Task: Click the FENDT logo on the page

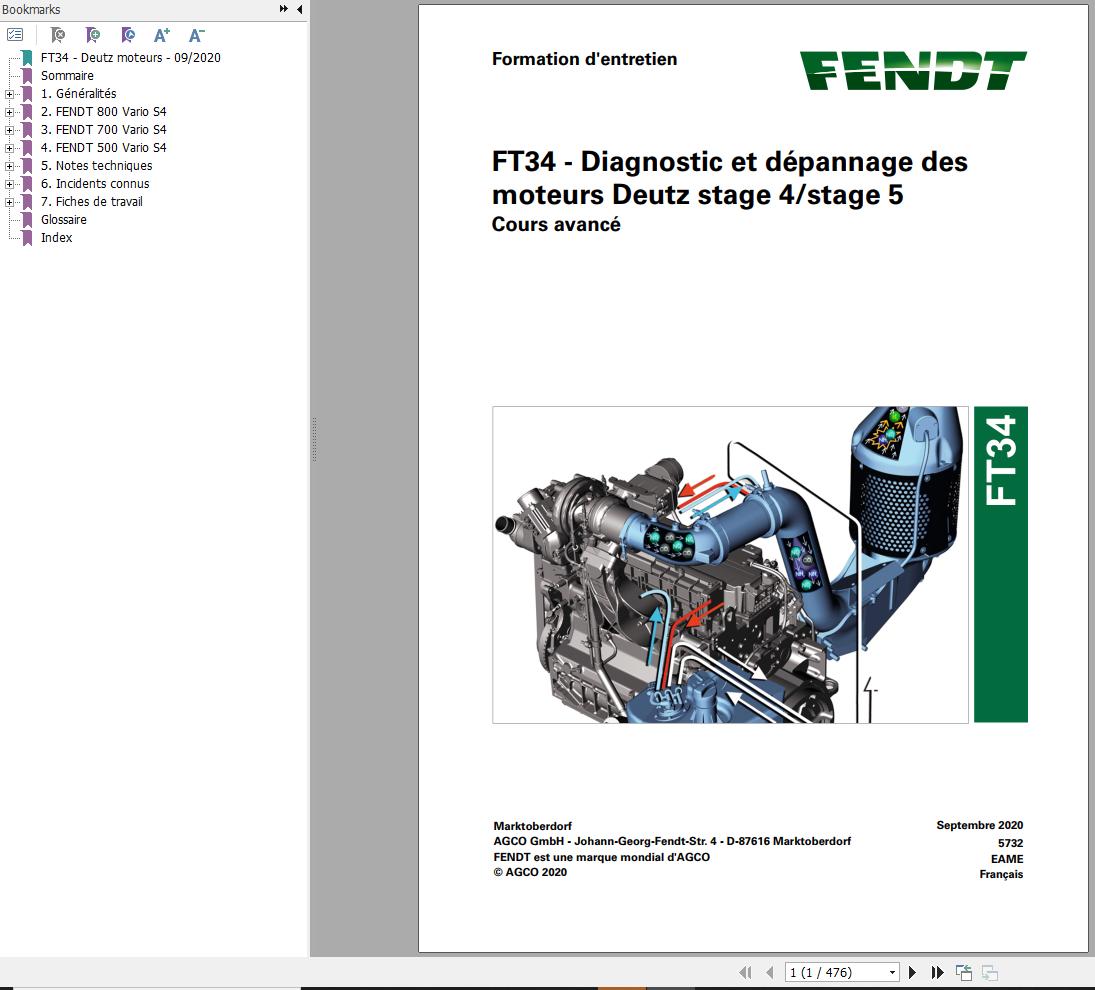Action: (913, 71)
